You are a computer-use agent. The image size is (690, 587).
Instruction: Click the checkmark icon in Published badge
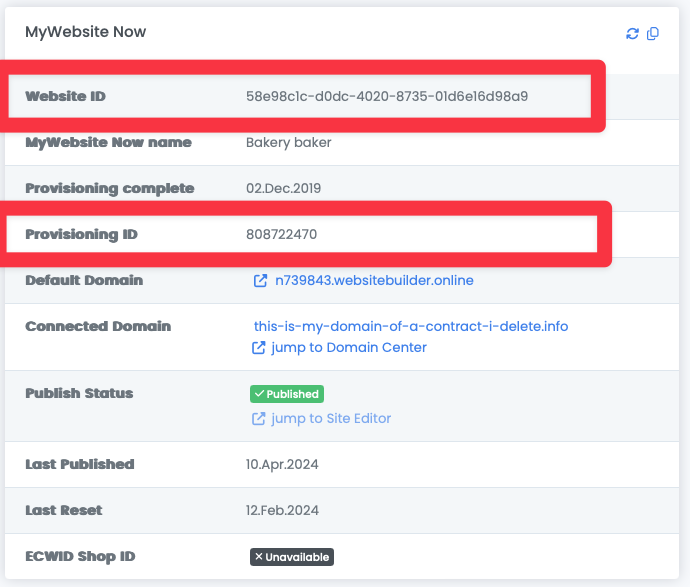click(258, 394)
